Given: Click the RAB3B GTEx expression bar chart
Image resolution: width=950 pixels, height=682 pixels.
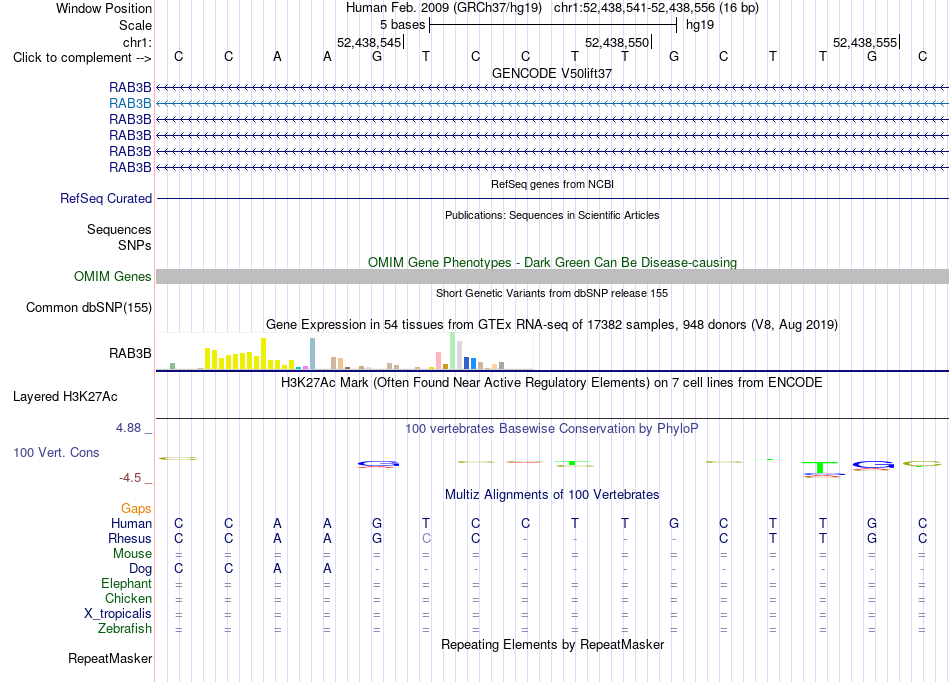Looking at the screenshot, I should click(345, 351).
